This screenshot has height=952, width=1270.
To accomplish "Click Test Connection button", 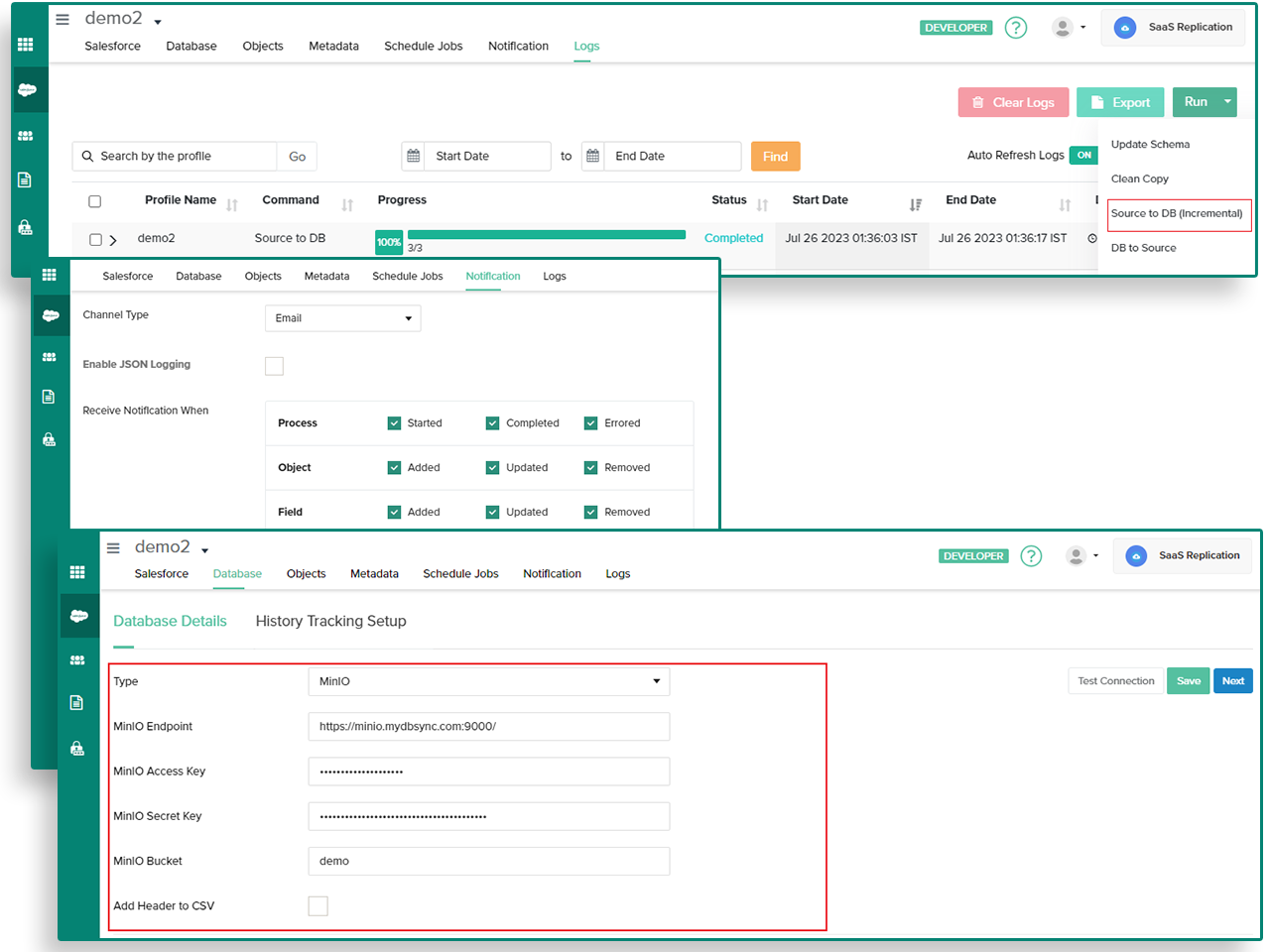I will (x=1116, y=681).
